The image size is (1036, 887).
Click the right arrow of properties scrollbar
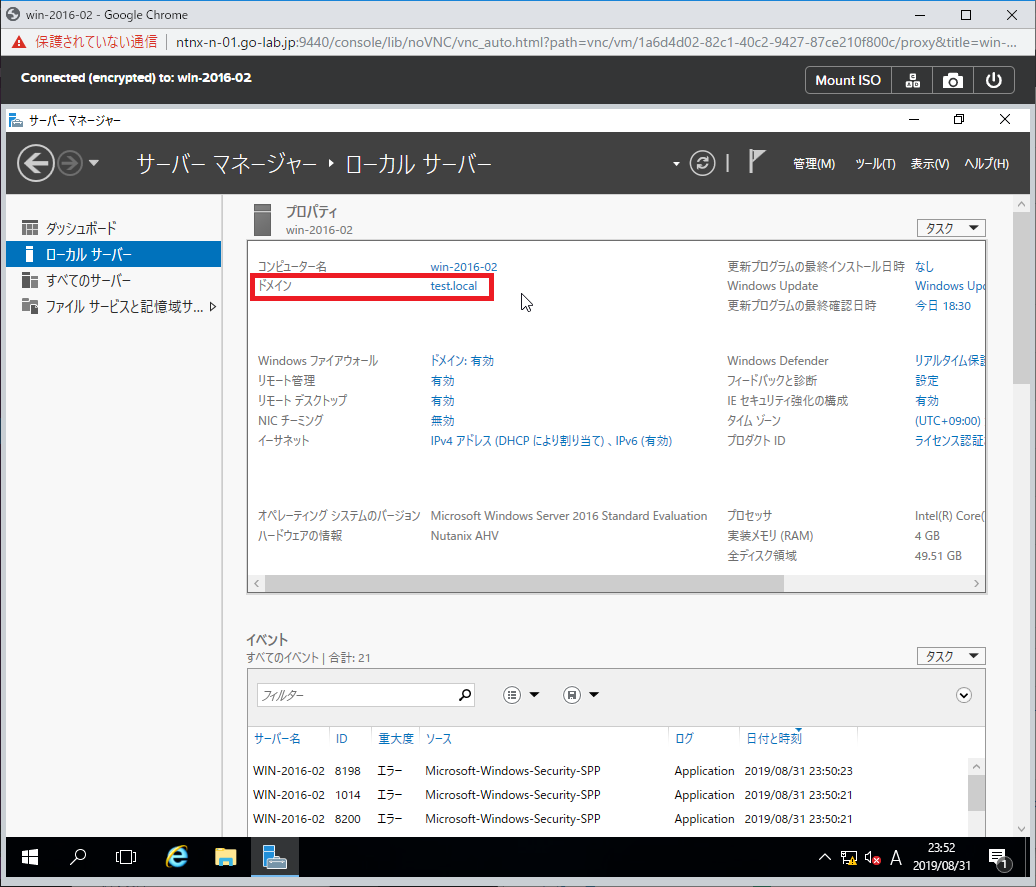(x=977, y=583)
